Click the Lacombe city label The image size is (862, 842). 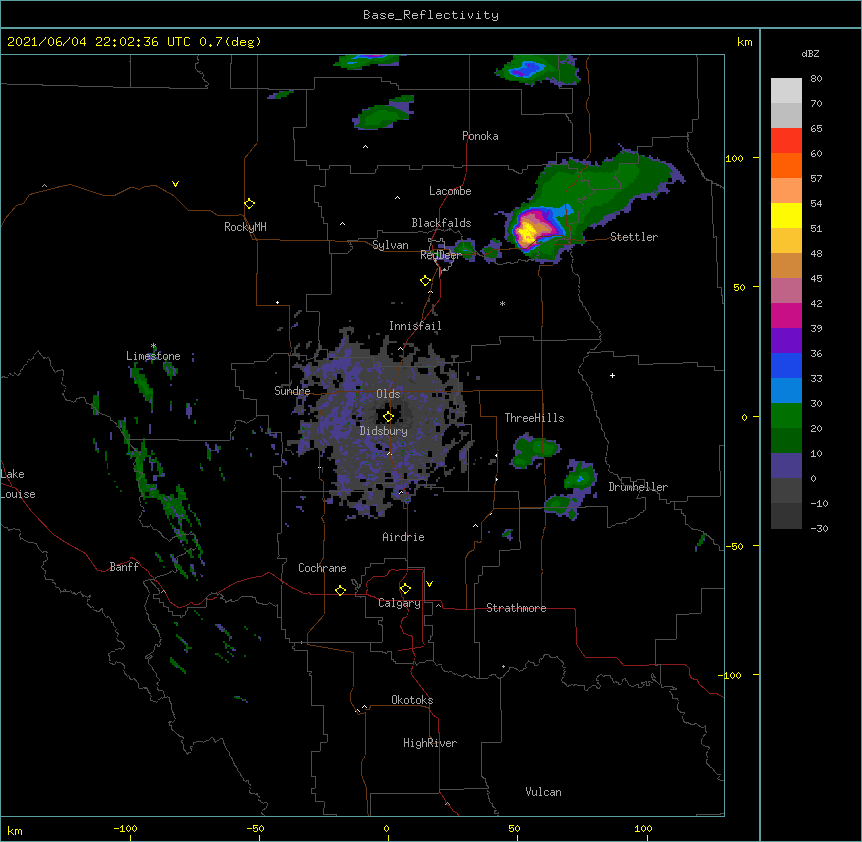pyautogui.click(x=450, y=191)
